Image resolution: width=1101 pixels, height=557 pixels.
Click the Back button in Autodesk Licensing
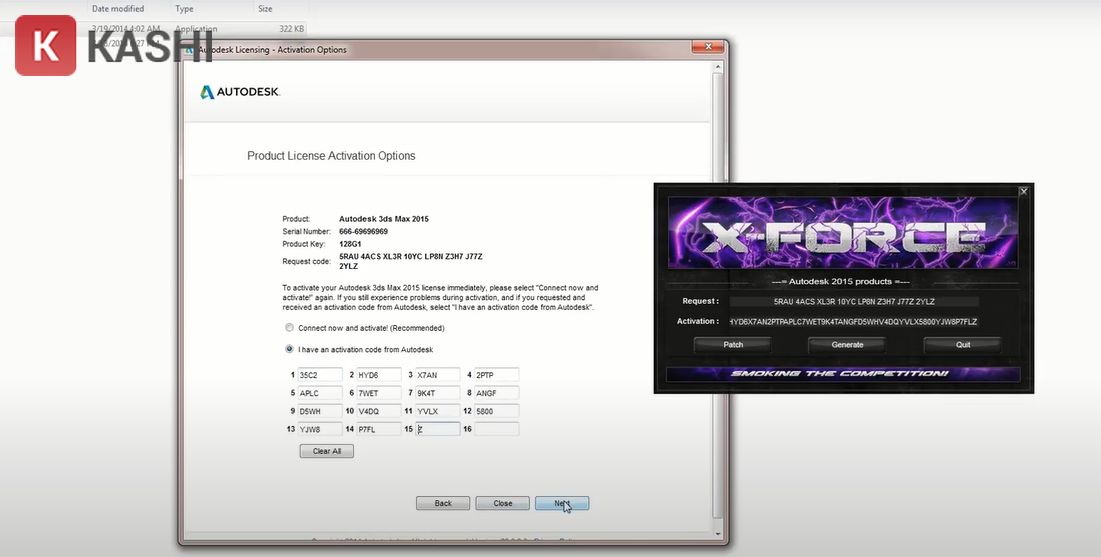coord(443,503)
